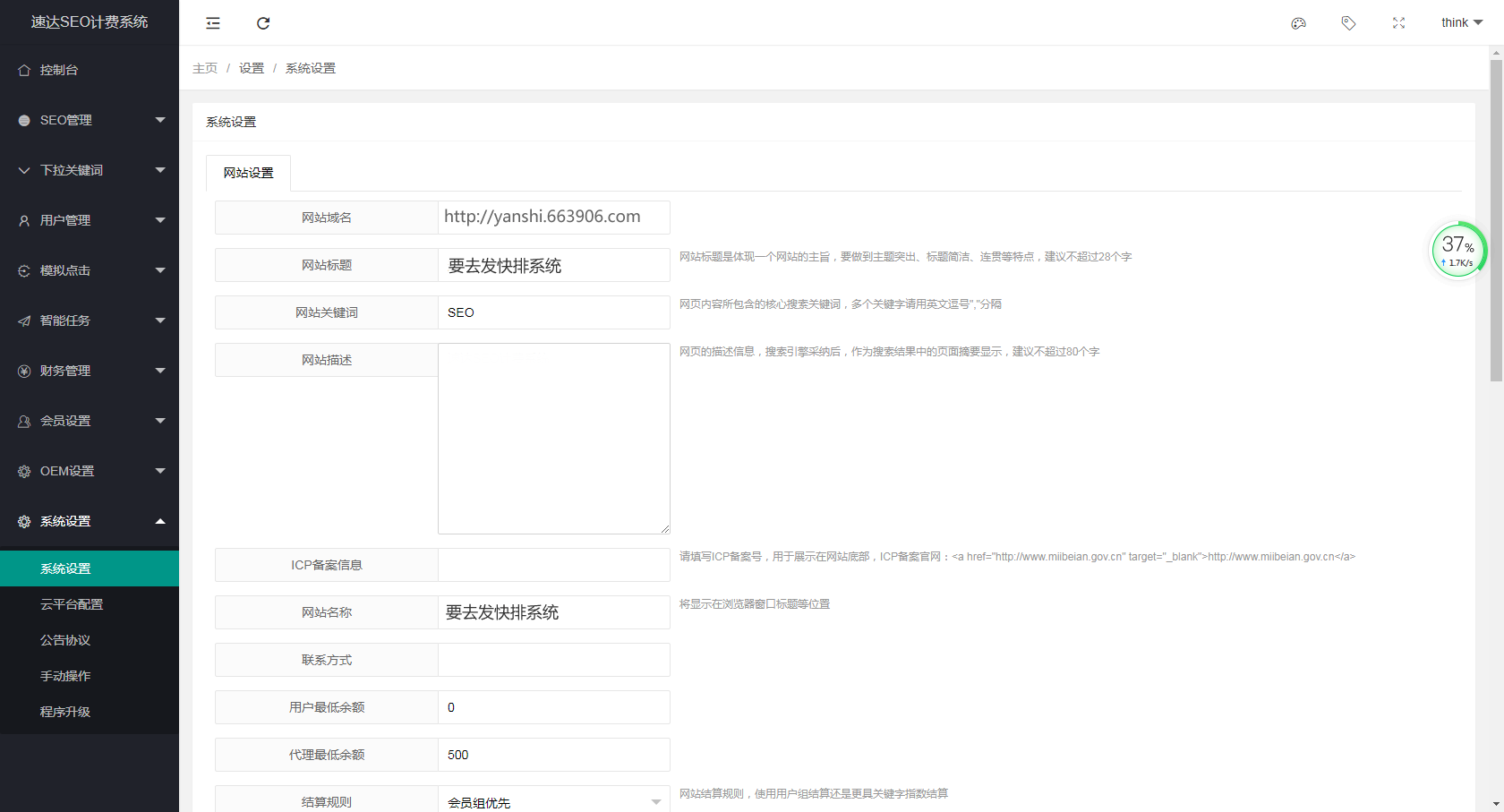1504x812 pixels.
Task: Click the 设置 breadcrumb link
Action: pyautogui.click(x=252, y=68)
